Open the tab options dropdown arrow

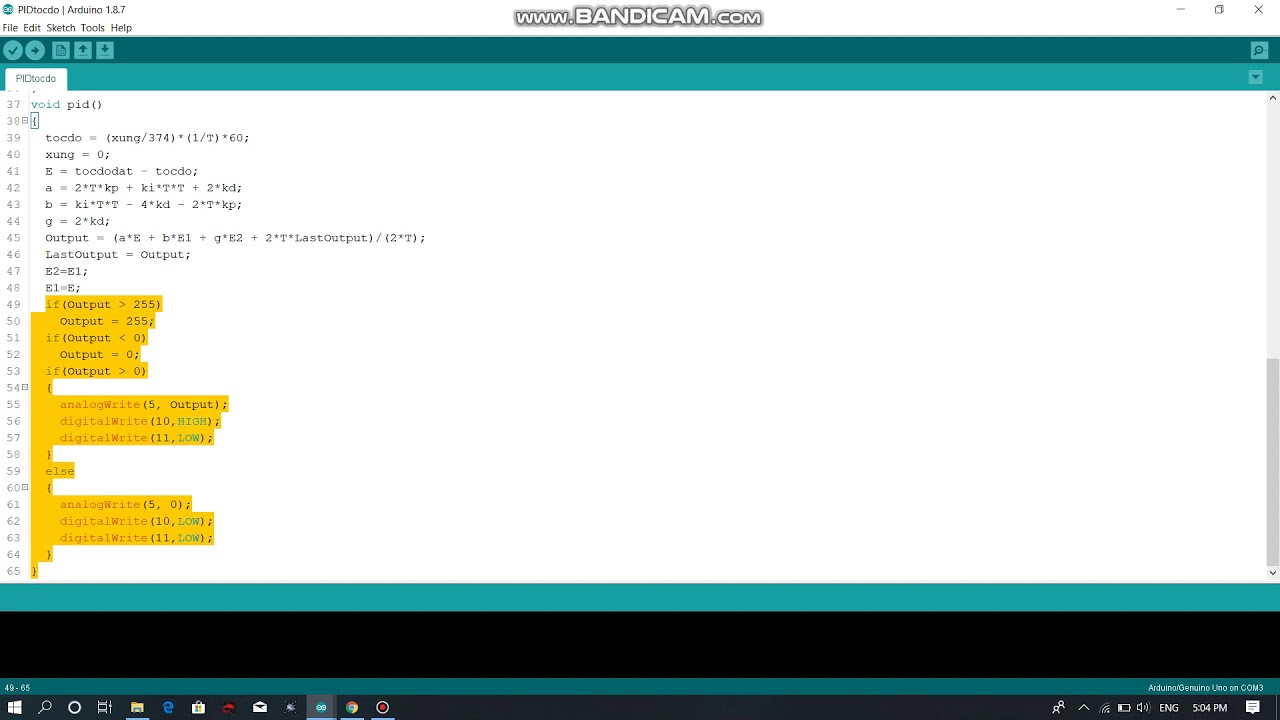point(1256,77)
